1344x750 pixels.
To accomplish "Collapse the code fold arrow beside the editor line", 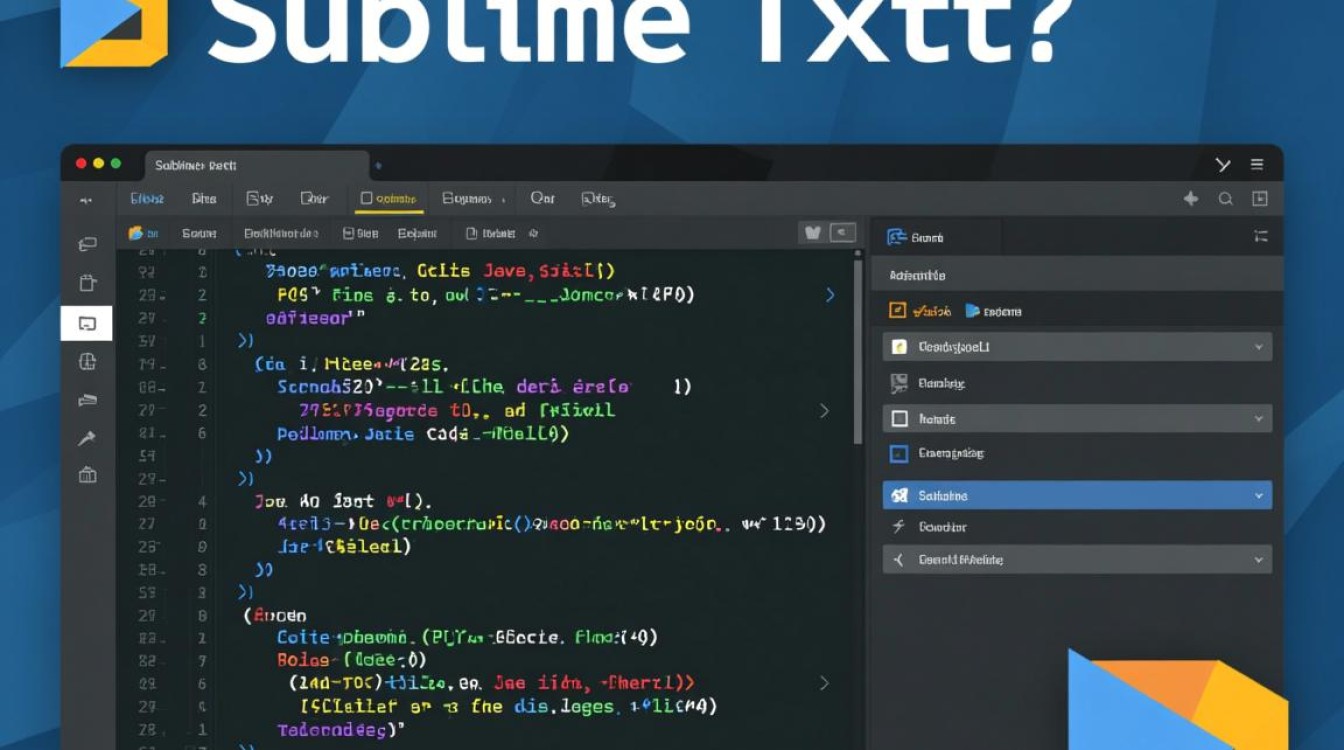I will pos(829,295).
